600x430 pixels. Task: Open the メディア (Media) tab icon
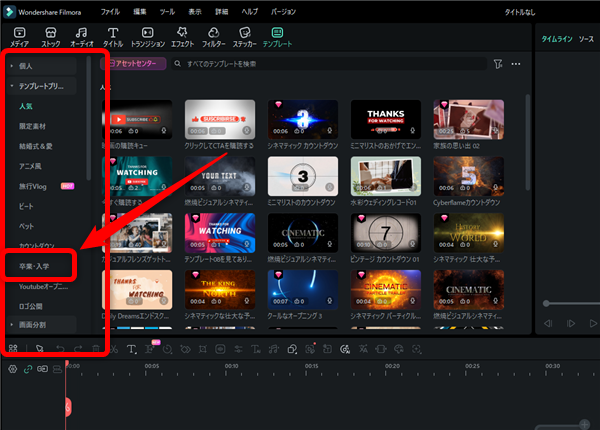coord(19,37)
